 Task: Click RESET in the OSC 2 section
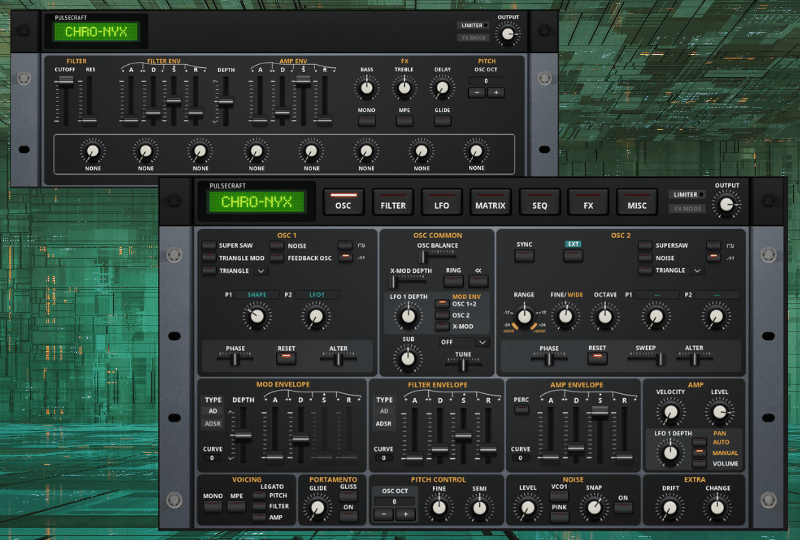[597, 358]
